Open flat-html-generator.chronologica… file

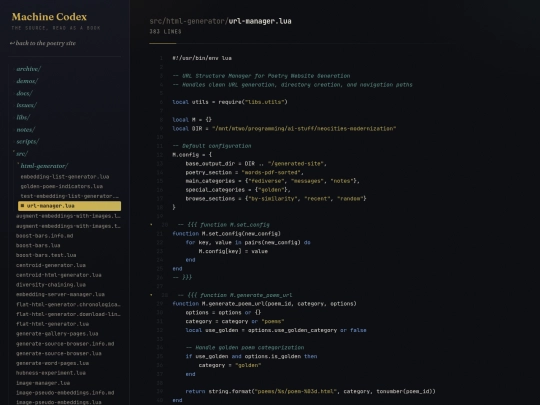point(68,304)
